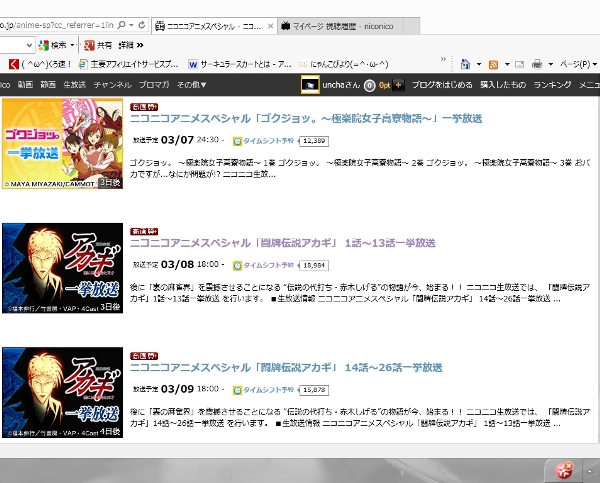
Task: Click badge above ゴクジョッ。 title
Action: [144, 107]
